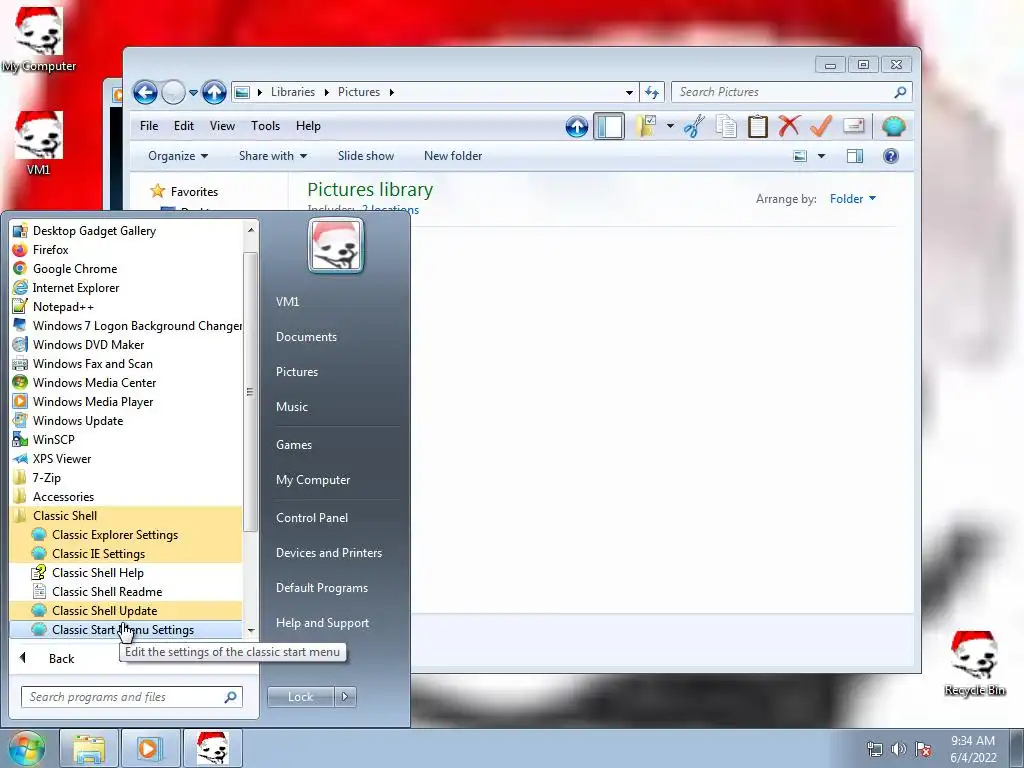Click the Libraries breadcrumb in address bar
Image resolution: width=1024 pixels, height=768 pixels.
(293, 92)
